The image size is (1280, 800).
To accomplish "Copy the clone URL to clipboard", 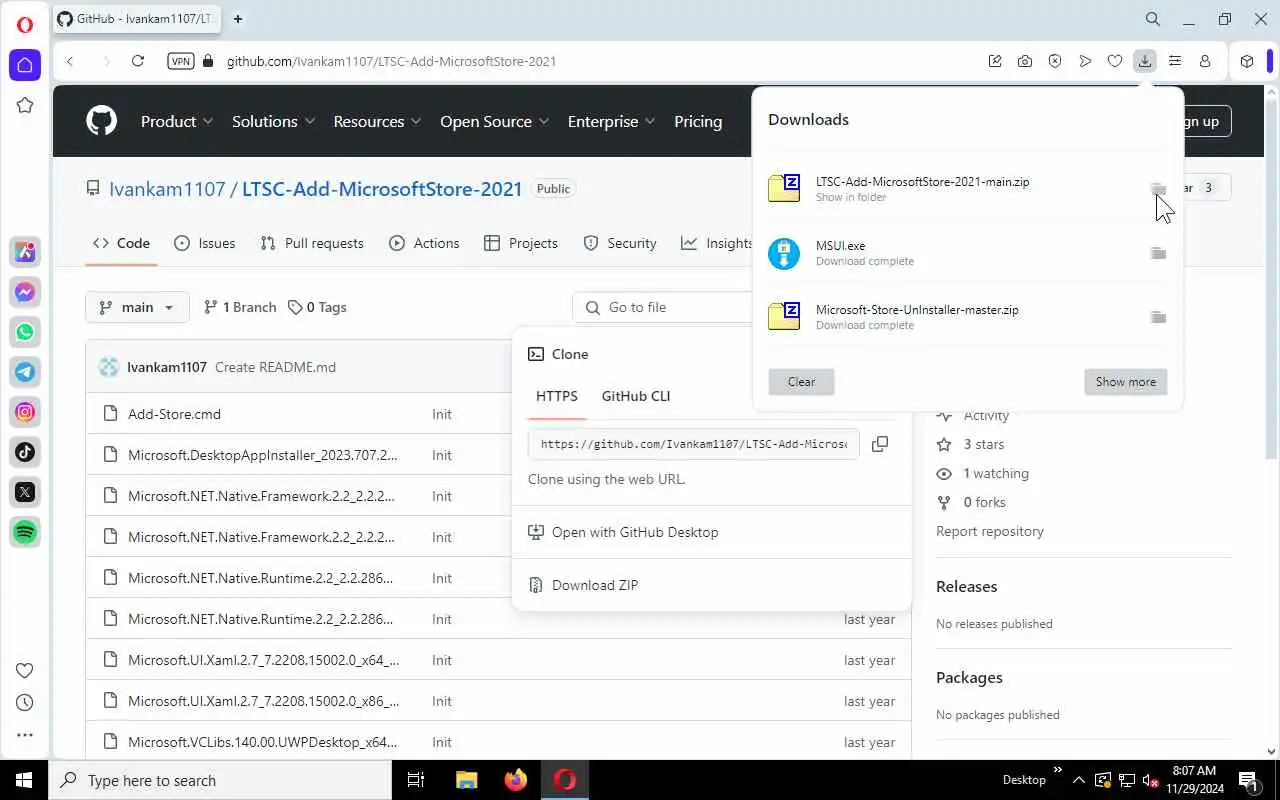I will point(880,444).
